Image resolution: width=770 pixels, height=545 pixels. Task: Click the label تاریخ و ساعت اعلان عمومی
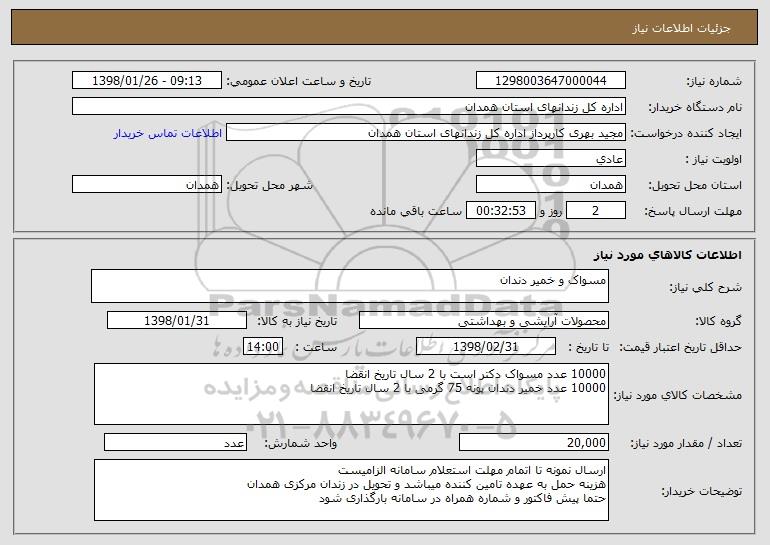click(299, 82)
